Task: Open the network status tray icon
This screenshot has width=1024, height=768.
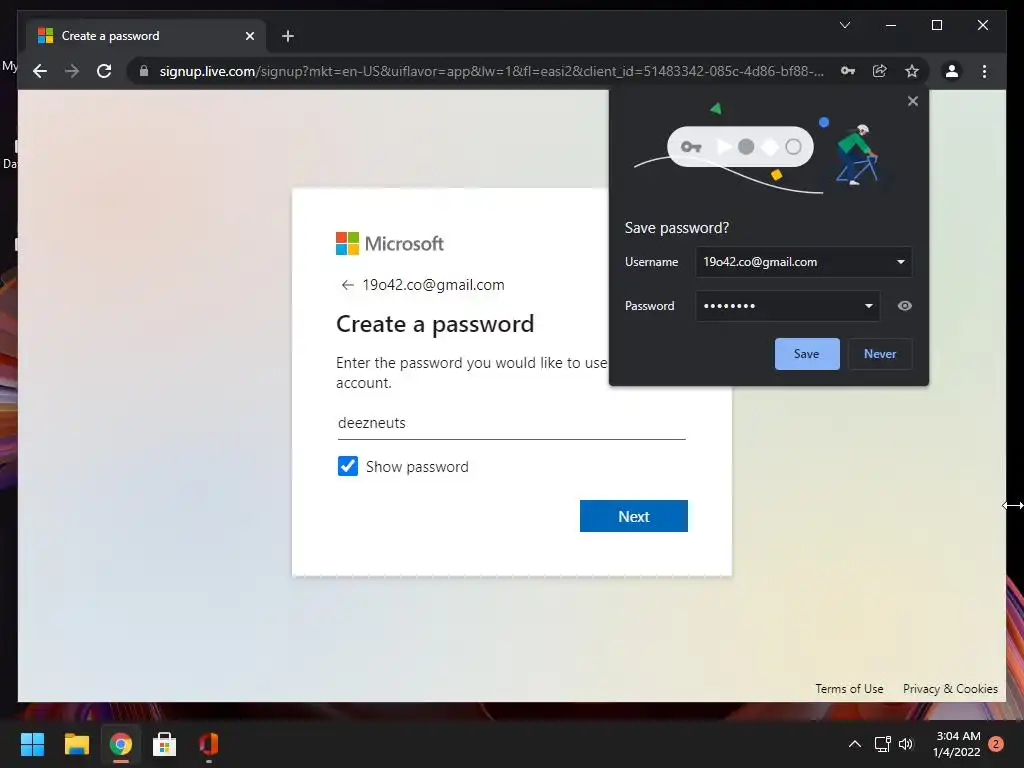Action: click(x=882, y=744)
